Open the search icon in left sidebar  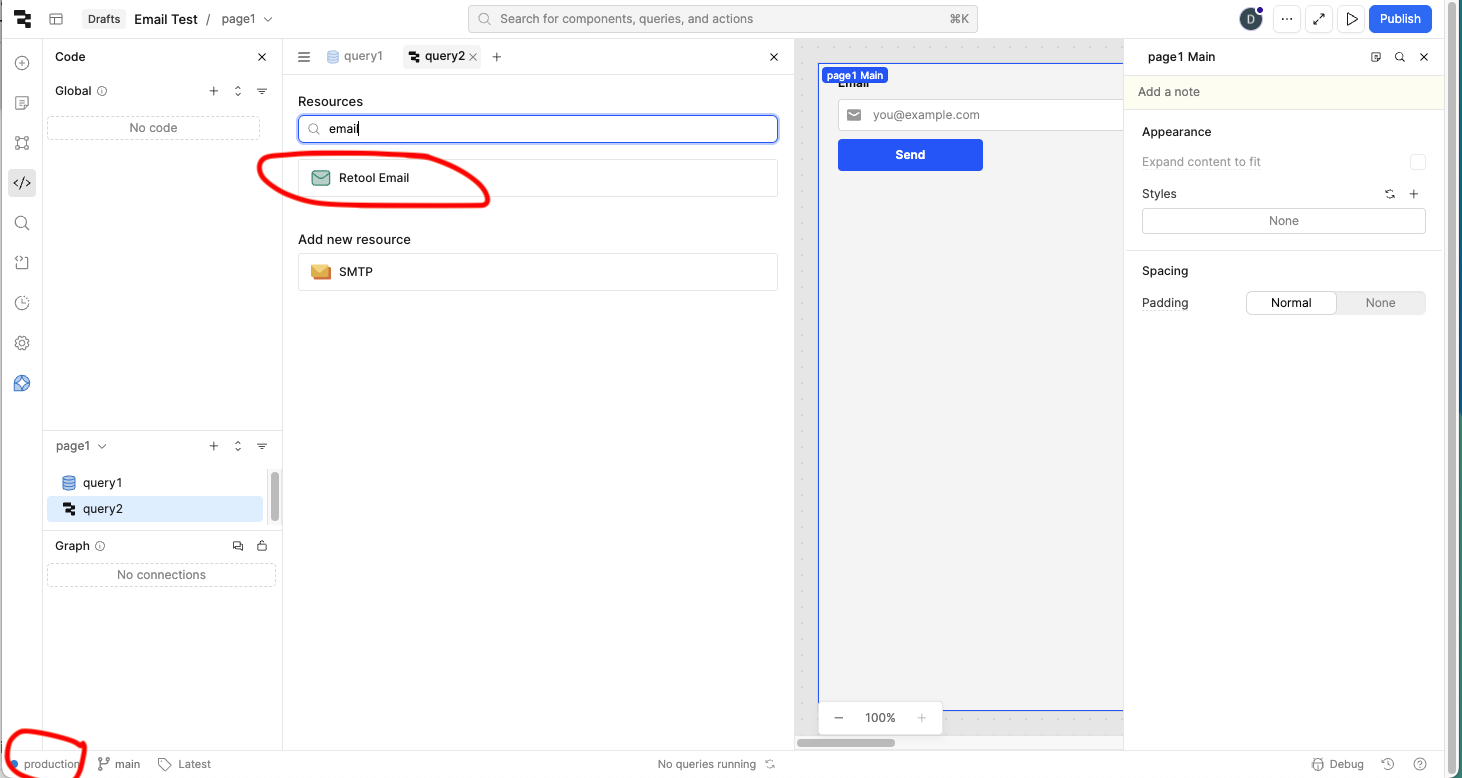point(22,223)
